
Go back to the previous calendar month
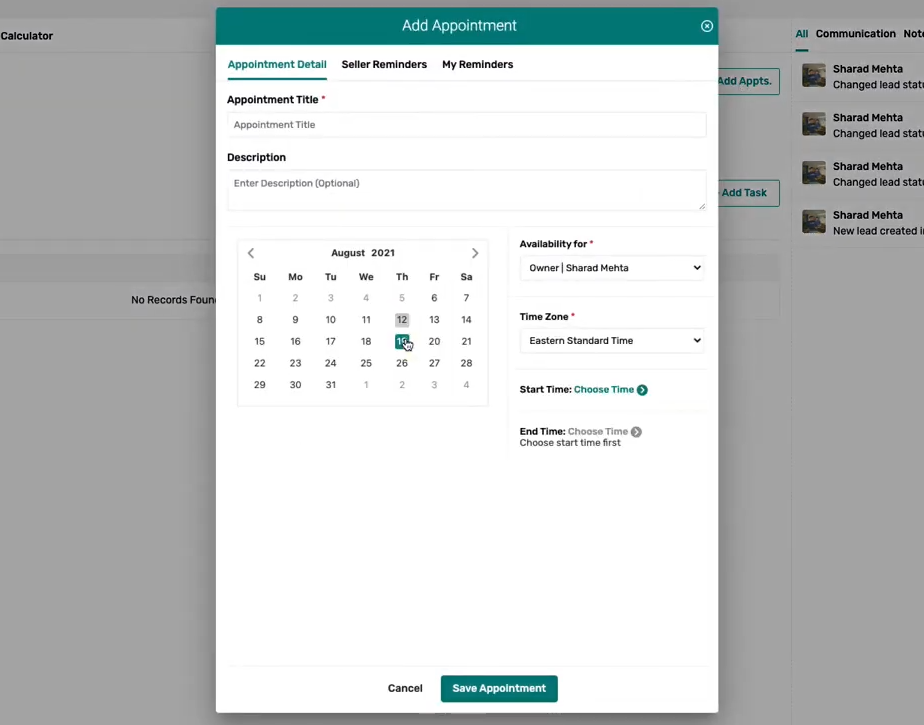click(x=250, y=253)
